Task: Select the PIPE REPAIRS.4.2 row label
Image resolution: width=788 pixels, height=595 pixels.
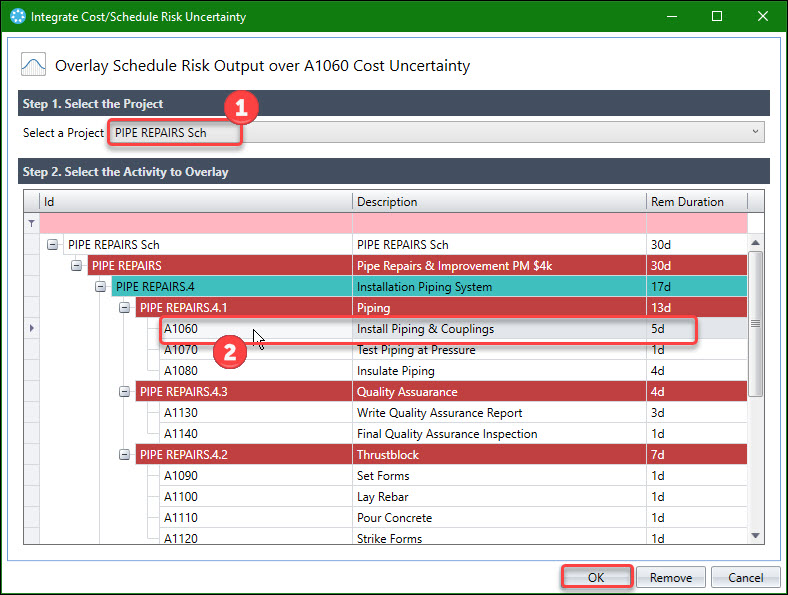Action: point(183,455)
